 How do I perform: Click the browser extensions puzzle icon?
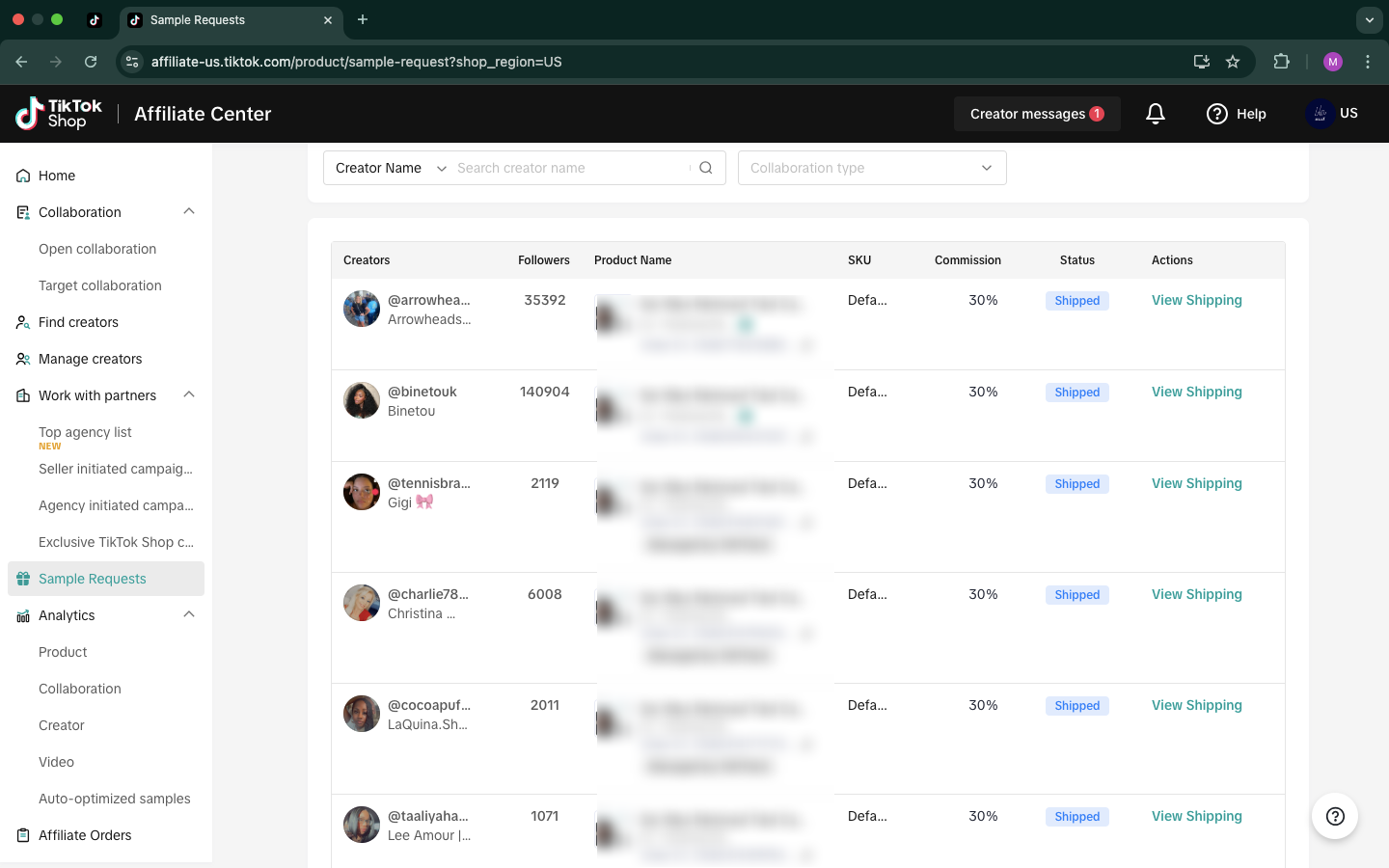(1281, 62)
